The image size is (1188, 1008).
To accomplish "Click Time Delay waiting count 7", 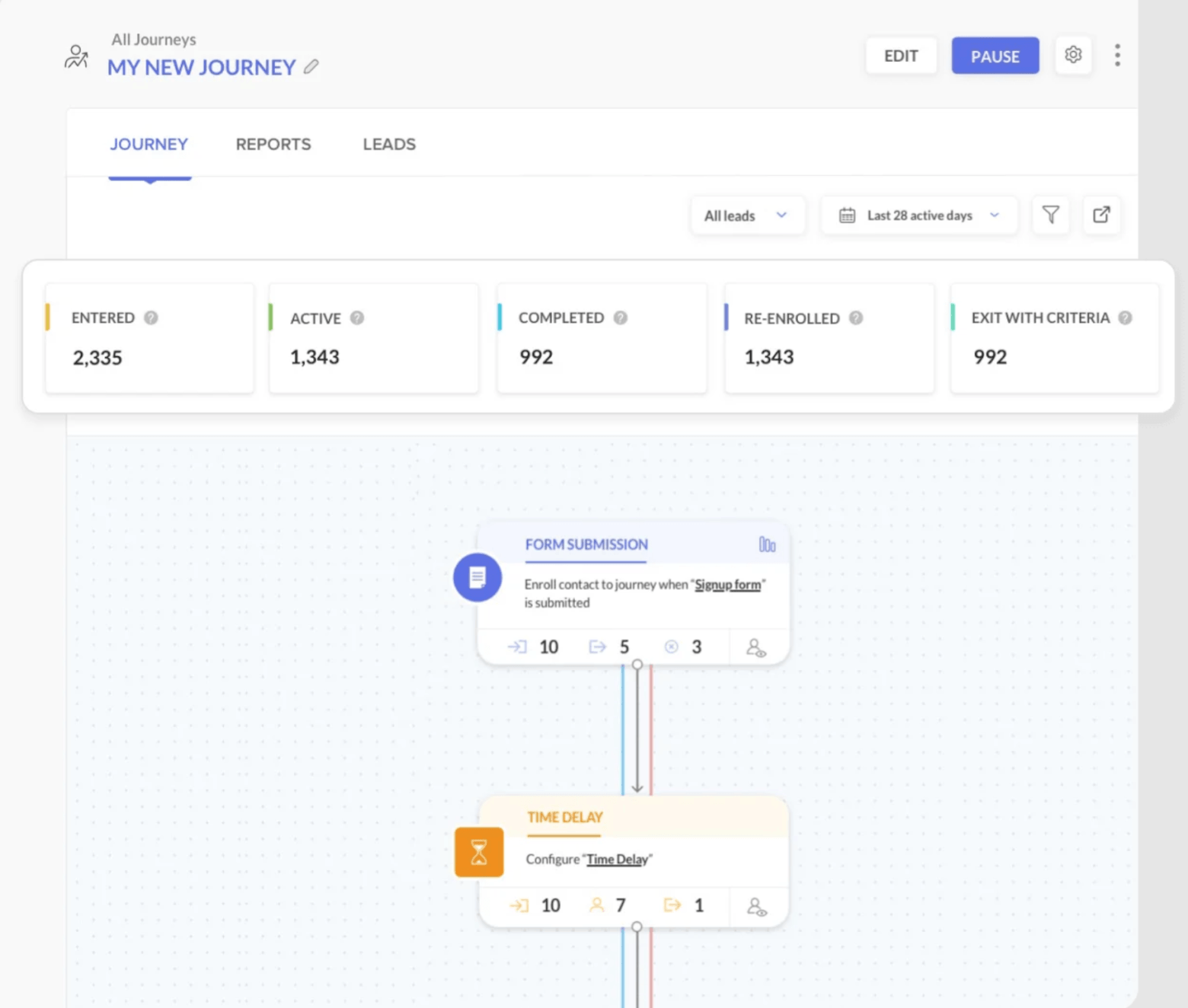I will pyautogui.click(x=608, y=905).
